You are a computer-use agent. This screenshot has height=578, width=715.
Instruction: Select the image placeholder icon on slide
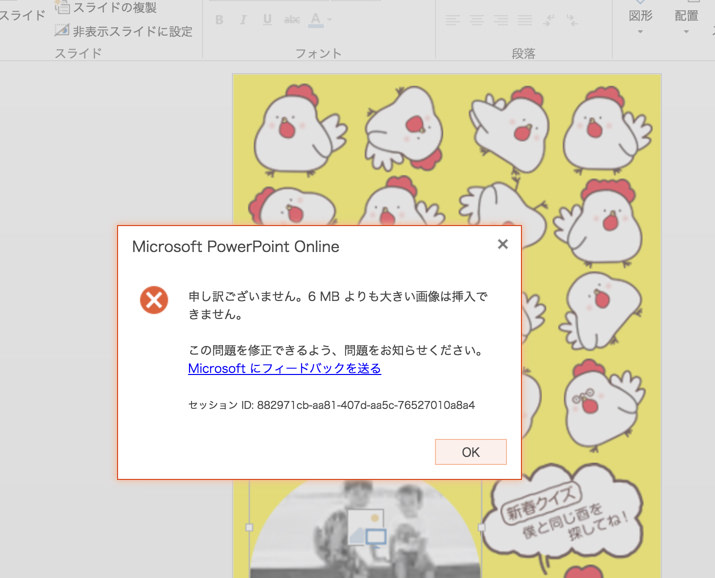coord(365,527)
